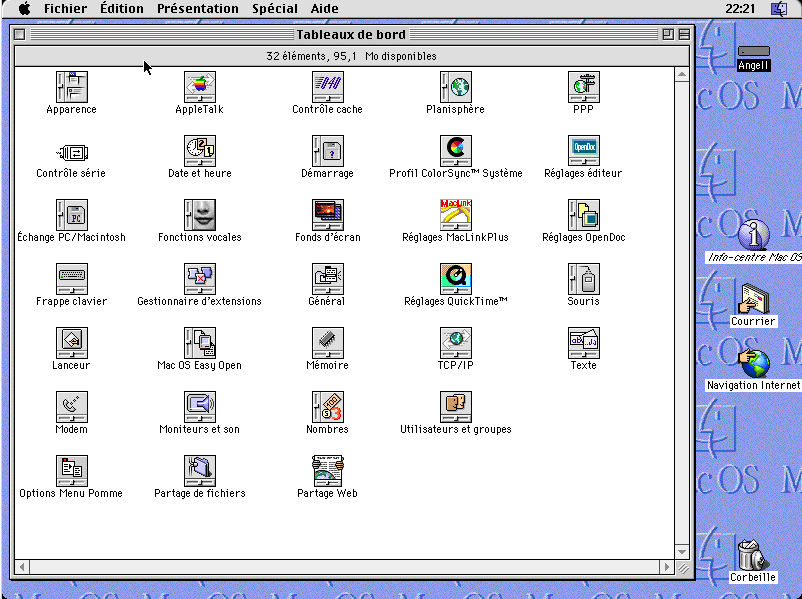Click the vertical scrollbar down arrow
802x599 pixels.
(682, 552)
